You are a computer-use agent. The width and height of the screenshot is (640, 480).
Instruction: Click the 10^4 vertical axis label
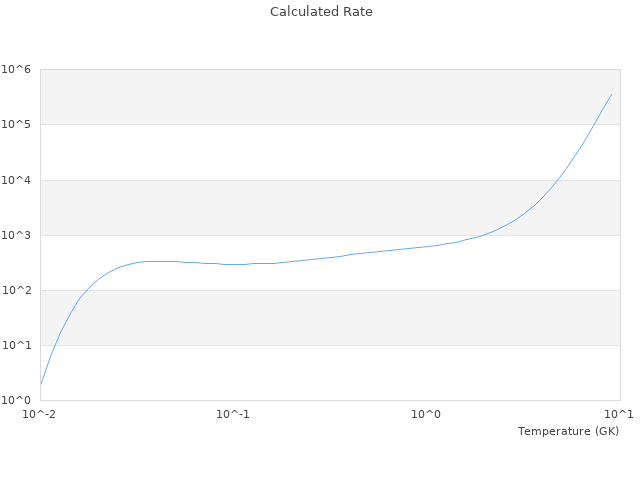click(x=16, y=180)
